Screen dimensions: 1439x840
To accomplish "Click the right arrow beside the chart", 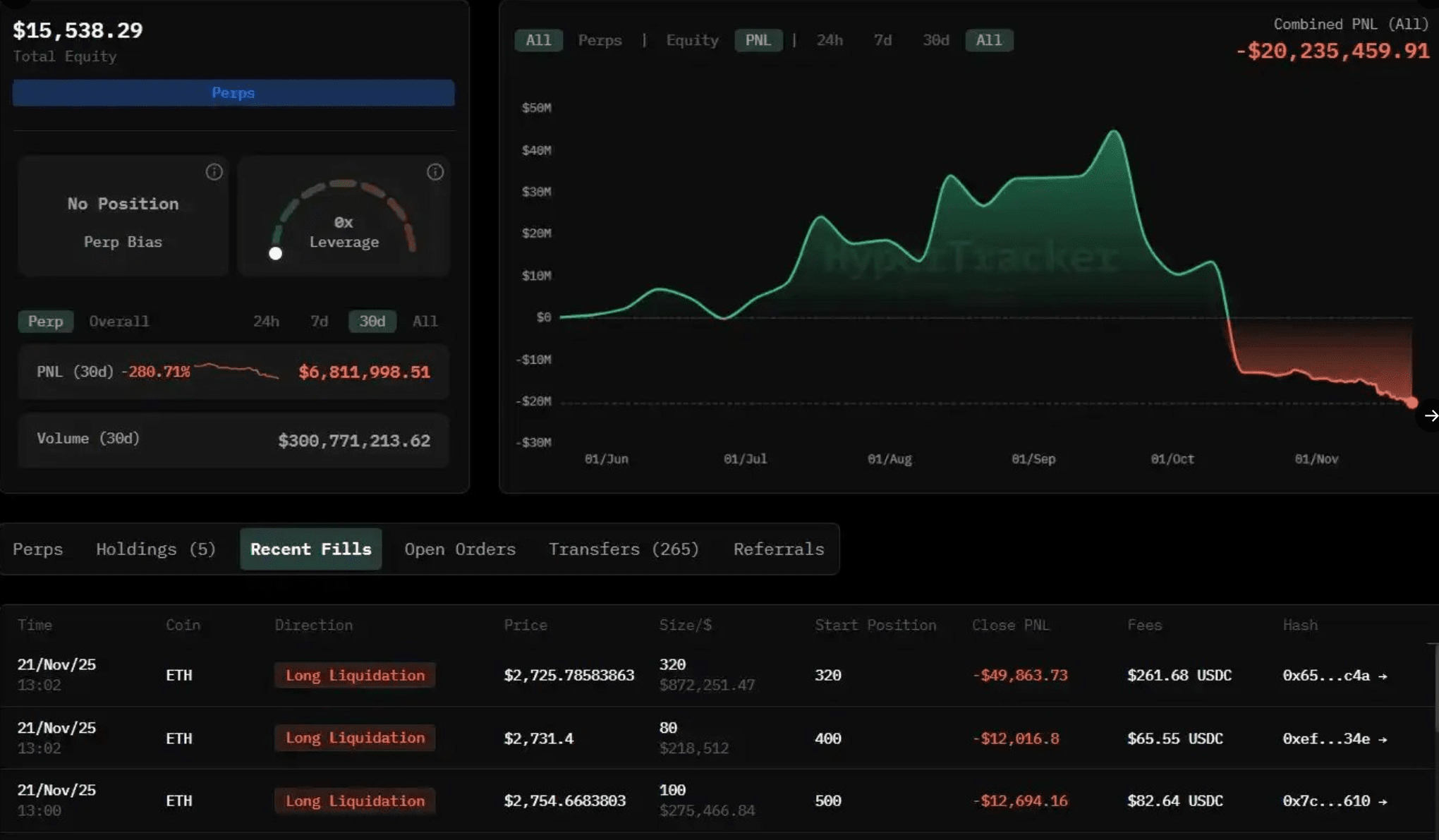I will 1431,415.
